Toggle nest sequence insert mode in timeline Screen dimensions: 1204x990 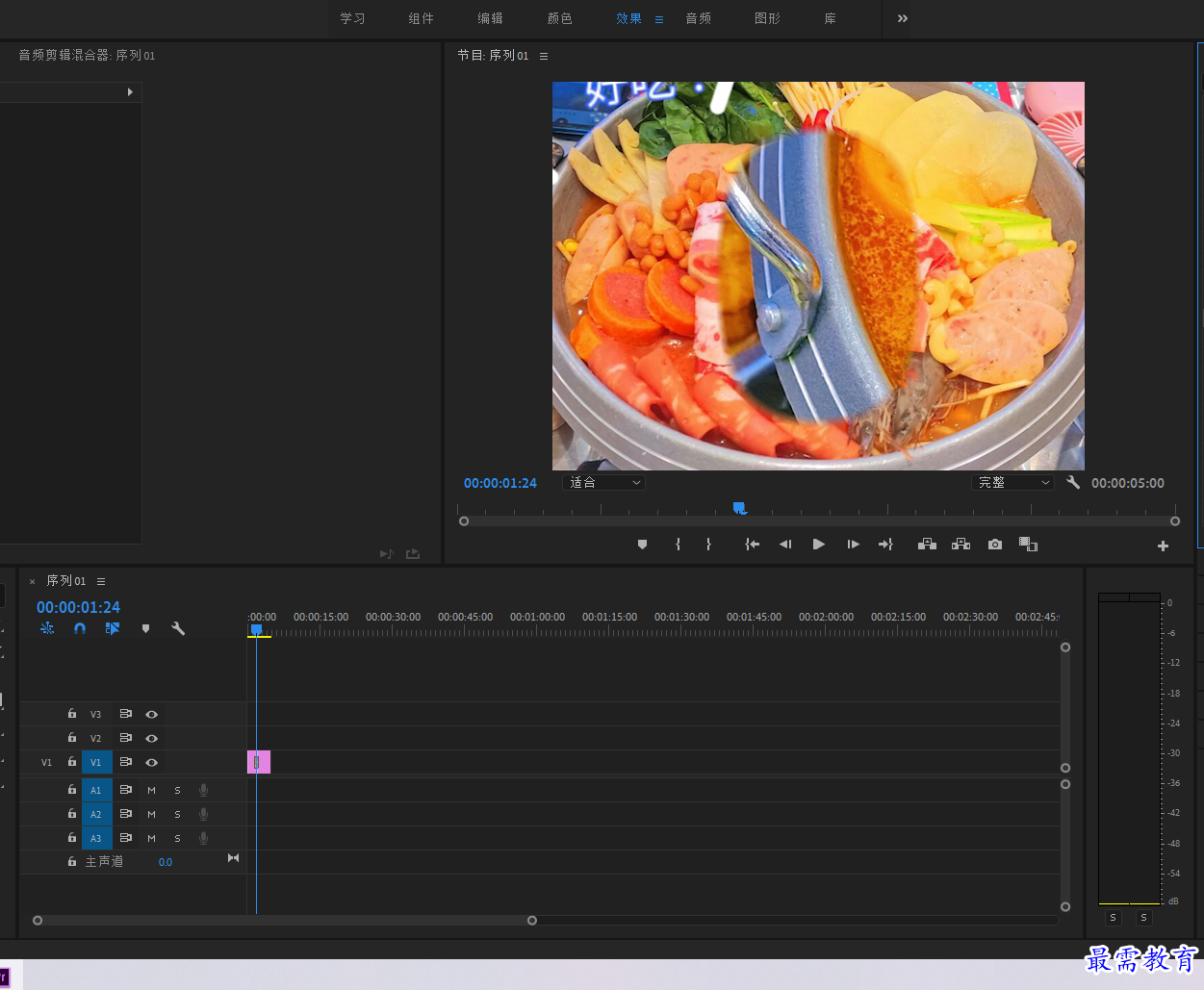[x=47, y=628]
